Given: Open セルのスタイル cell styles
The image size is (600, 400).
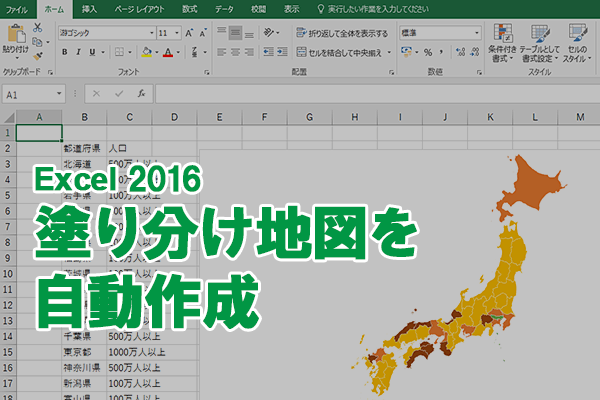Looking at the screenshot, I should coord(577,43).
